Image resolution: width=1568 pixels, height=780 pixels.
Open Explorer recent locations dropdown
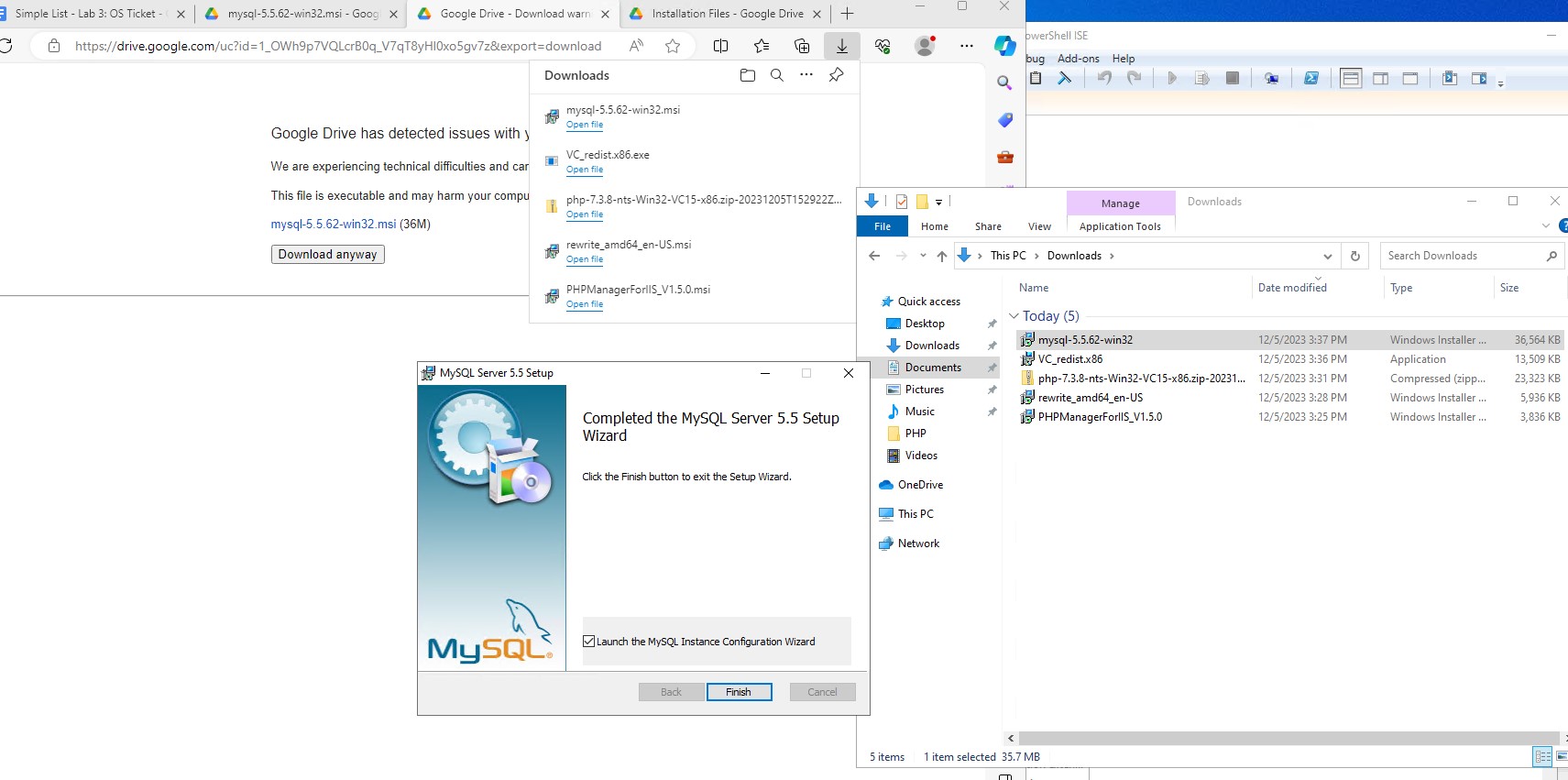pos(923,256)
